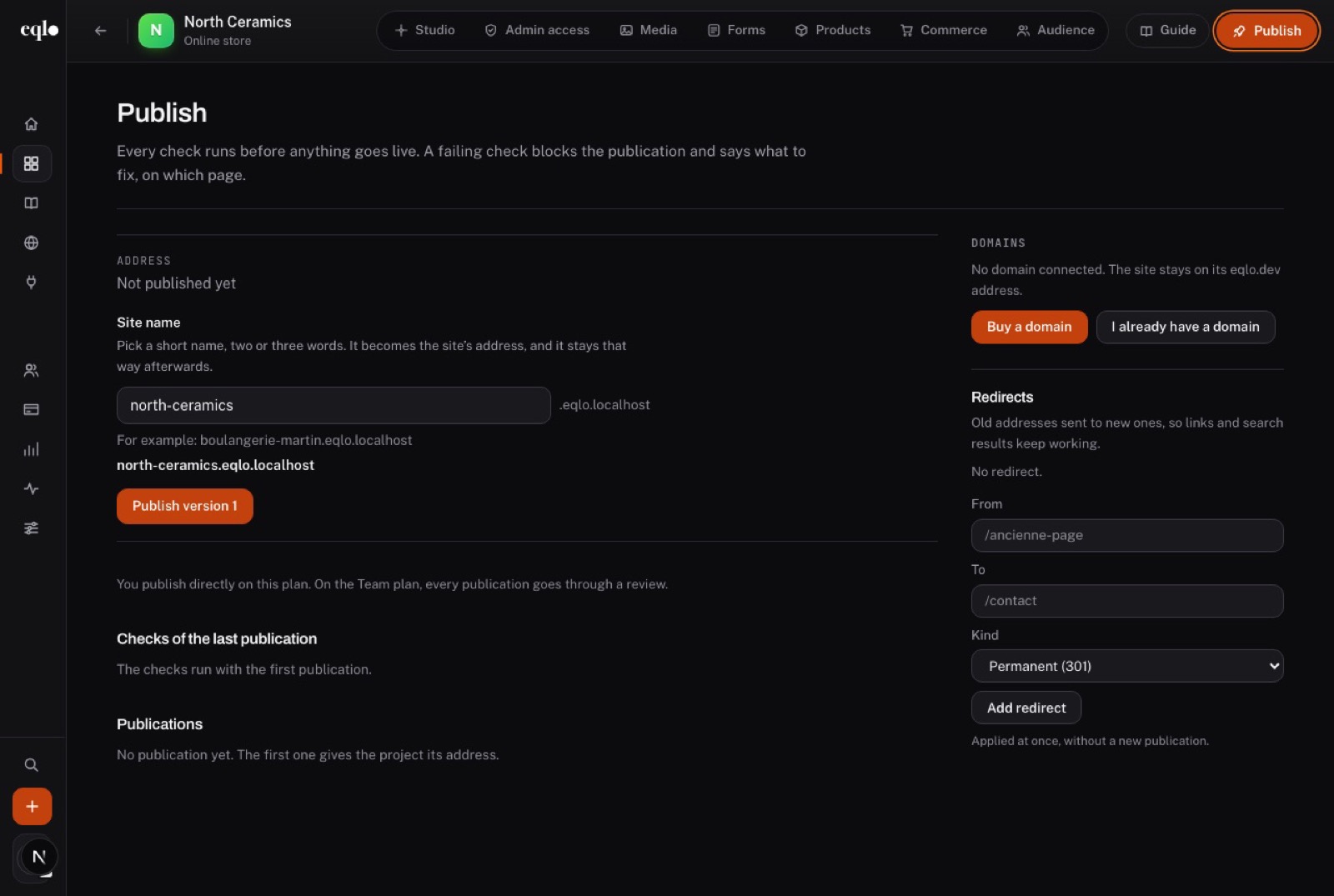
Task: Switch to the Forms tab
Action: pos(736,30)
